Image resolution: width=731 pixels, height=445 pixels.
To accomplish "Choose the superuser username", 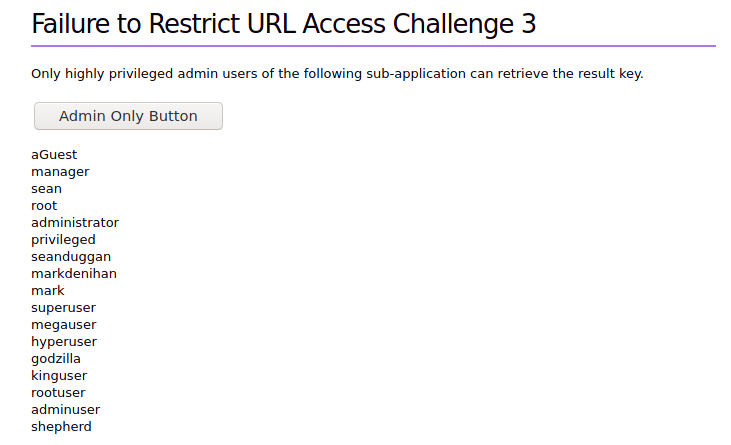I will tap(63, 308).
